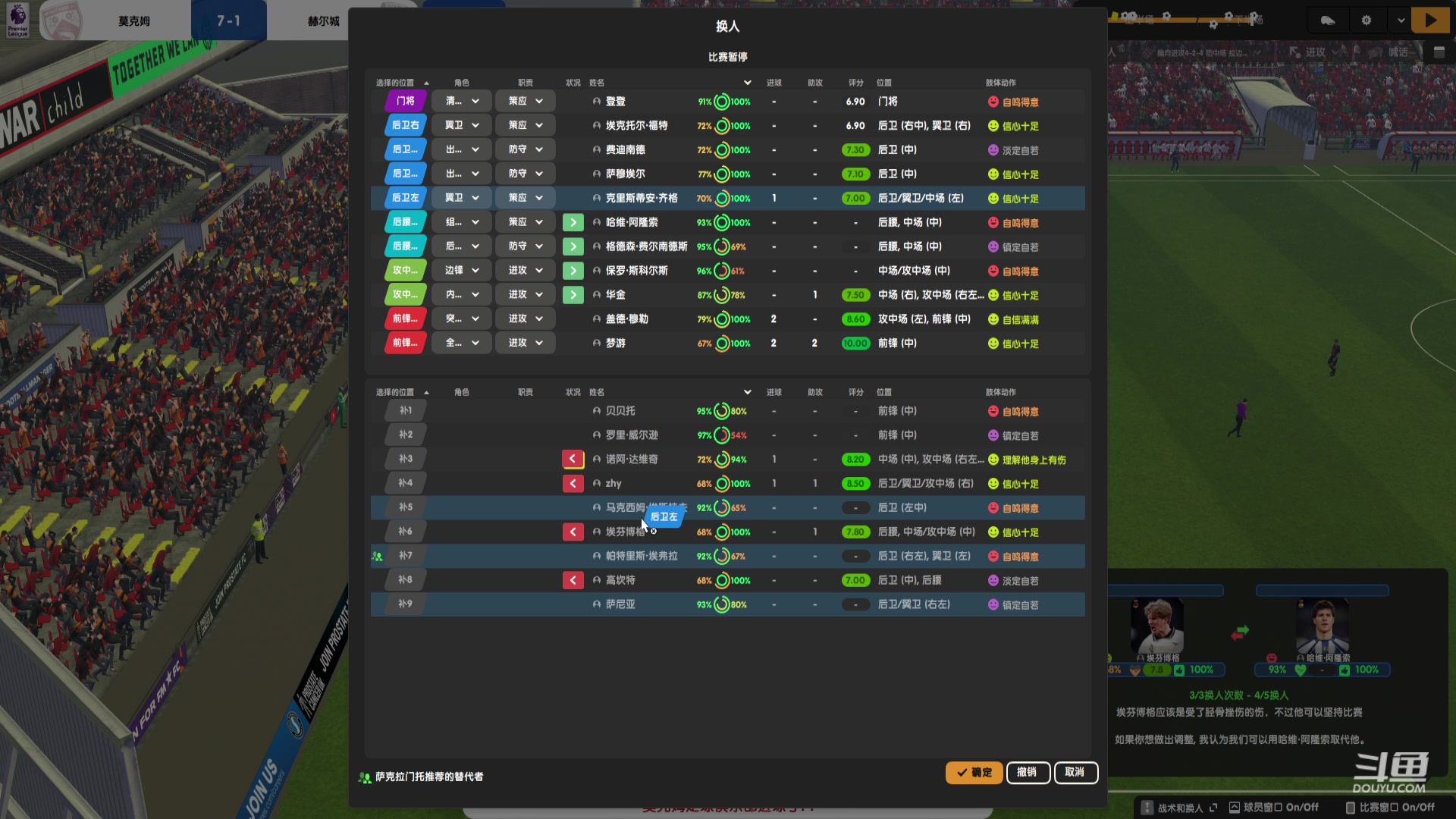Click the camera view icon in top bar
Screen dimensions: 1456x819
pos(1328,20)
